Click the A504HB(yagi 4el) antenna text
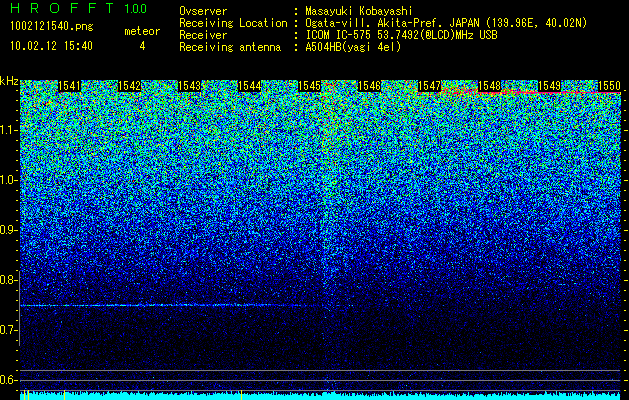The height and width of the screenshot is (400, 629). click(x=353, y=47)
